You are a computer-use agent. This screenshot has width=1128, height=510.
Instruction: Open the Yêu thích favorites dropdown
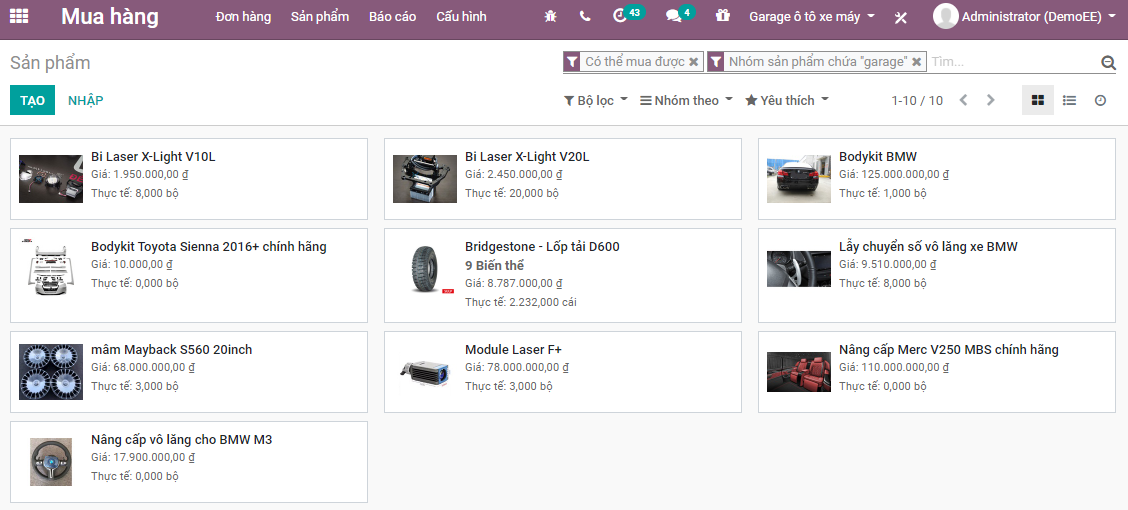786,100
